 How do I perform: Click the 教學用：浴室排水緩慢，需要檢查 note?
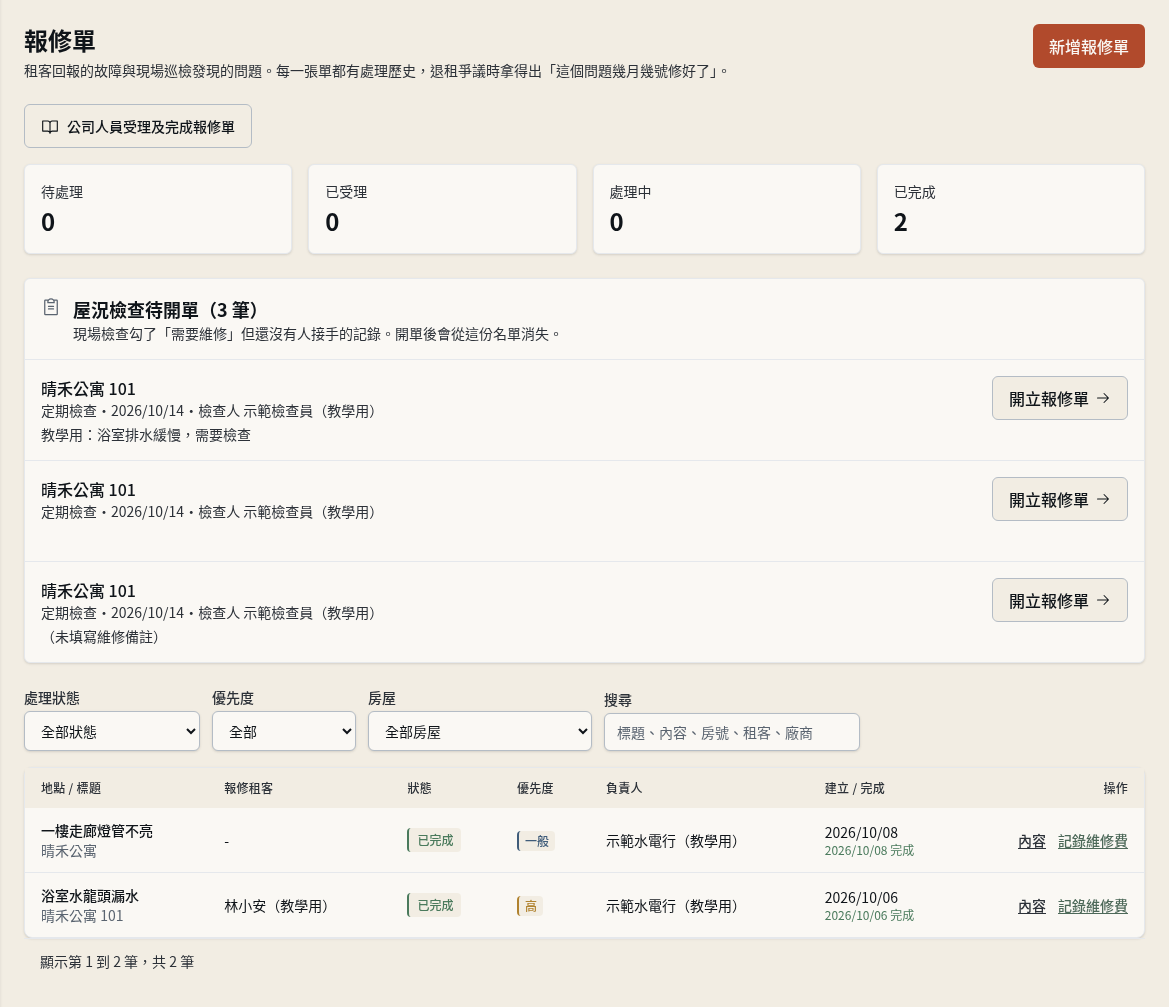pyautogui.click(x=145, y=435)
